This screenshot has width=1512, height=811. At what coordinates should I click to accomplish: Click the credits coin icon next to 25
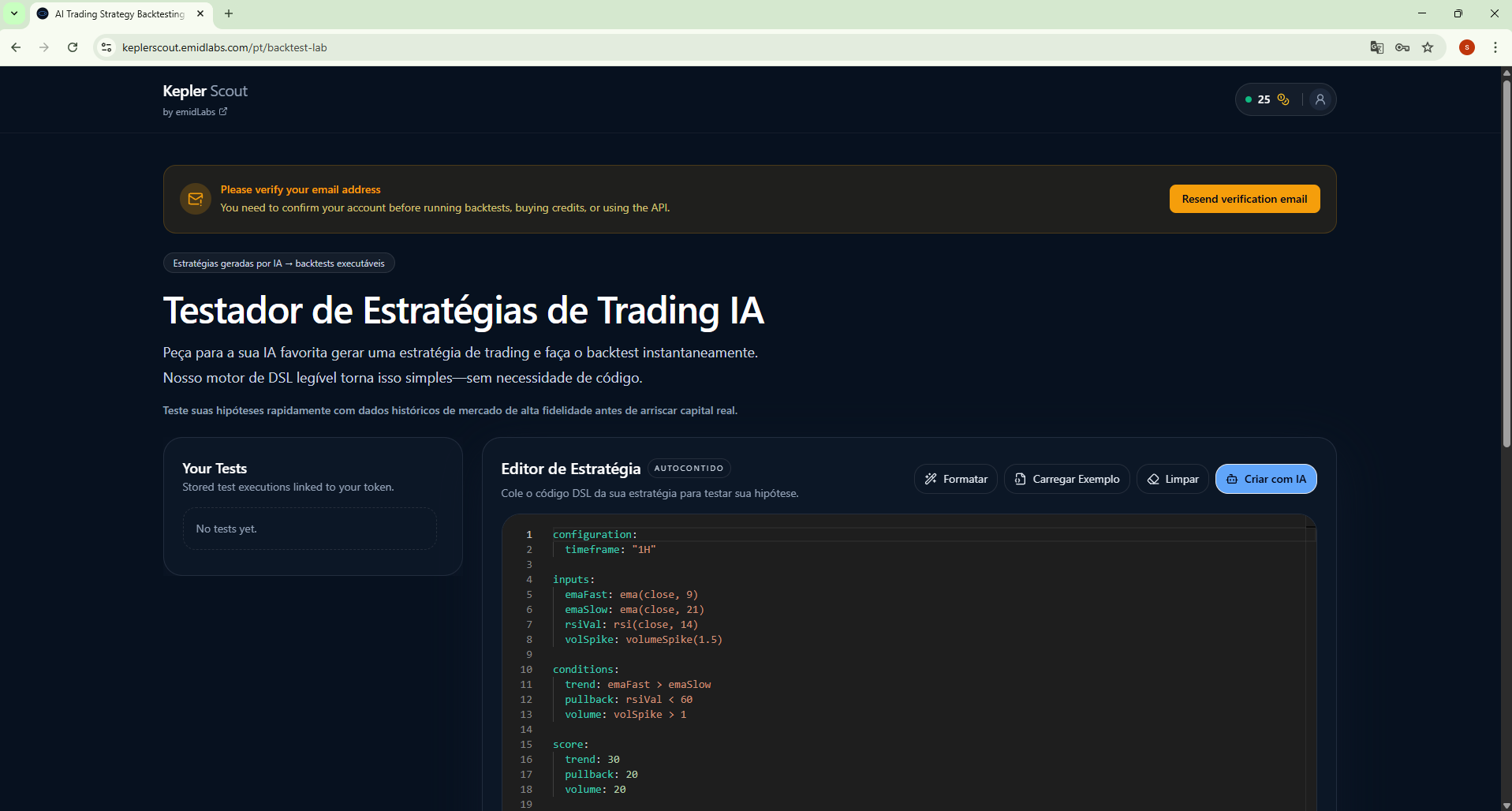click(x=1283, y=99)
